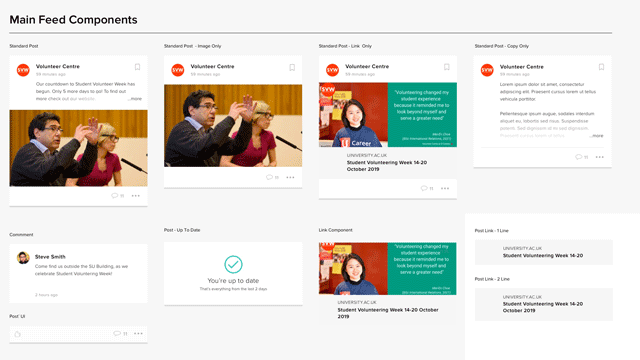
Task: Click the teal up-to-date checkmark icon
Action: (233, 264)
